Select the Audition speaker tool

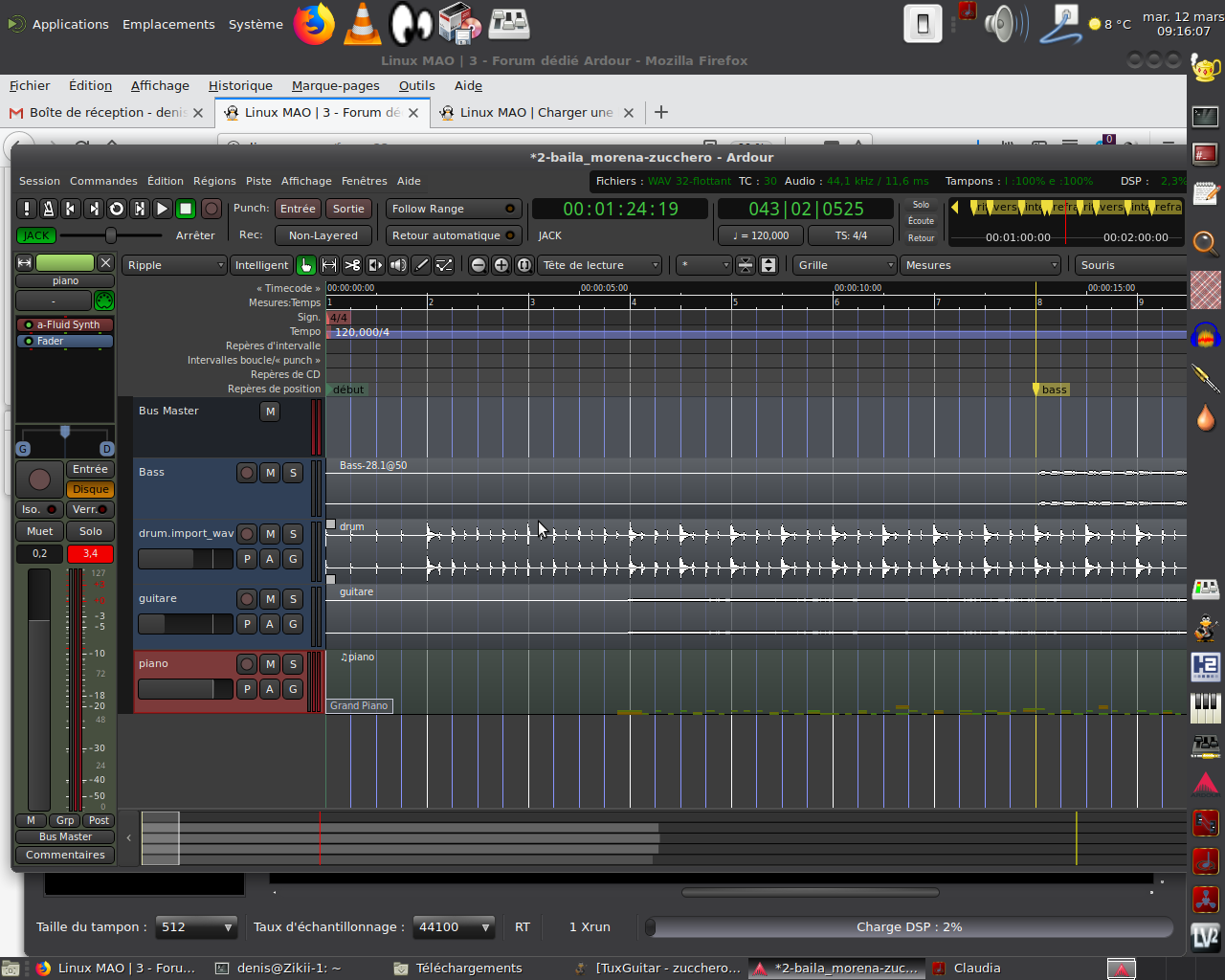[398, 265]
